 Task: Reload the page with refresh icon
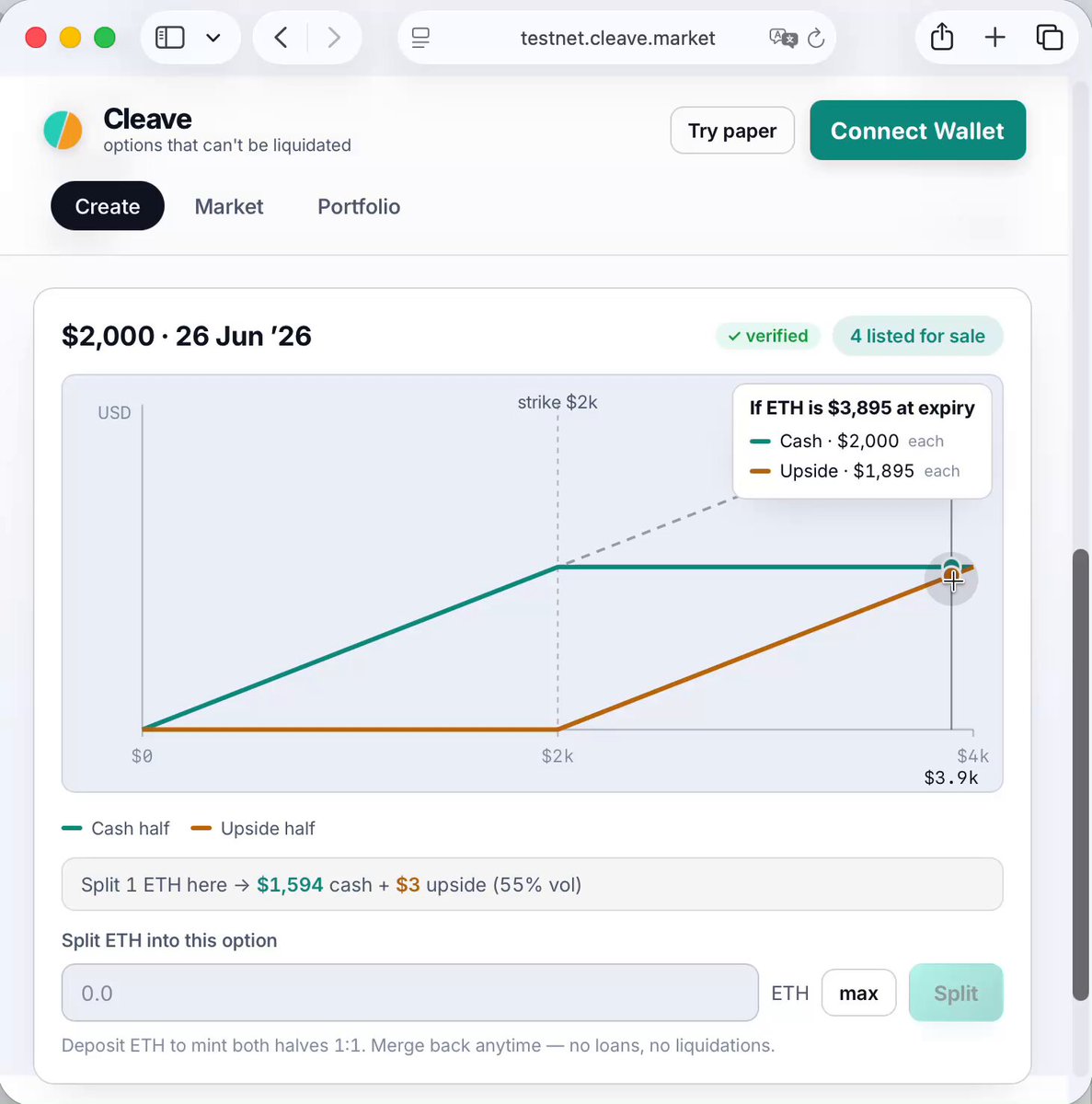816,38
